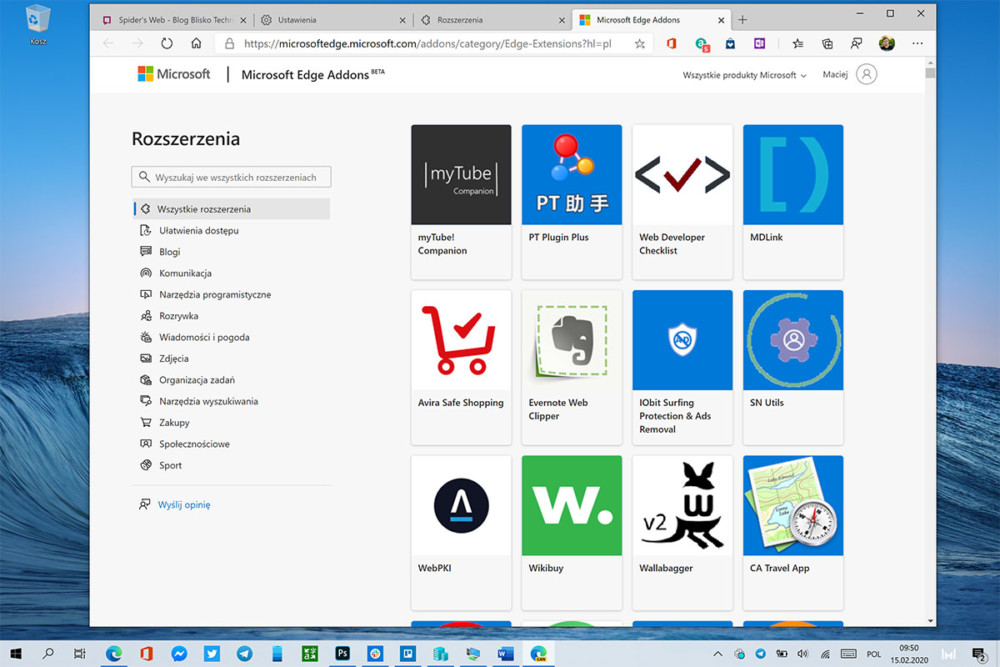
Task: Open the Avira Safe Shopping card
Action: click(x=461, y=367)
